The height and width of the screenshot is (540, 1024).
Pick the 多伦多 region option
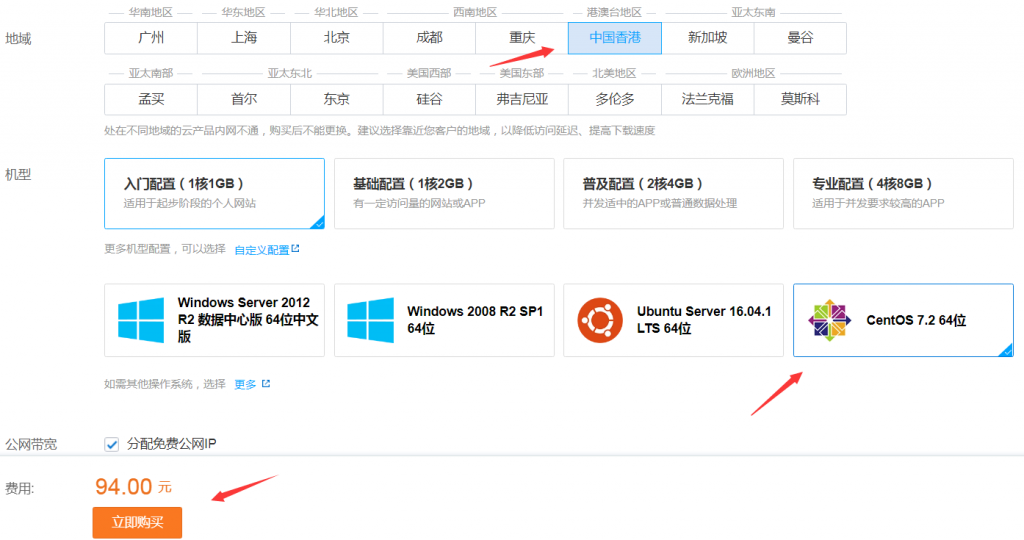tap(615, 99)
